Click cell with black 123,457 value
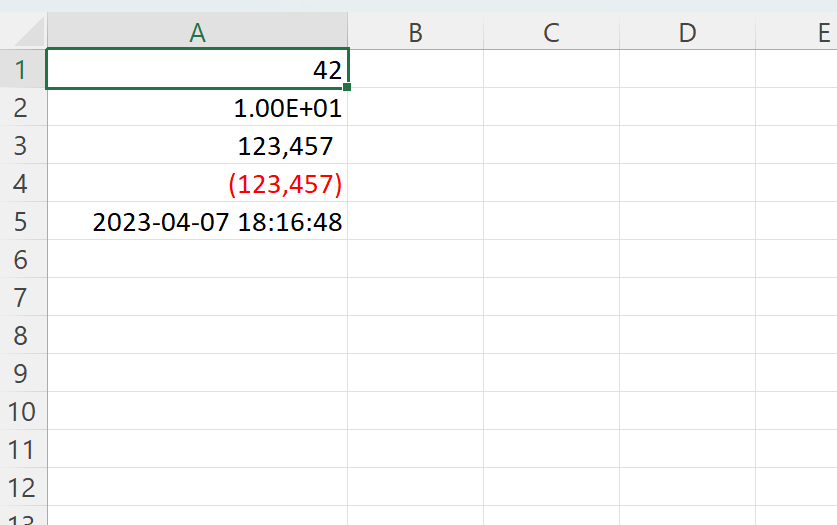The width and height of the screenshot is (837, 525). 197,146
